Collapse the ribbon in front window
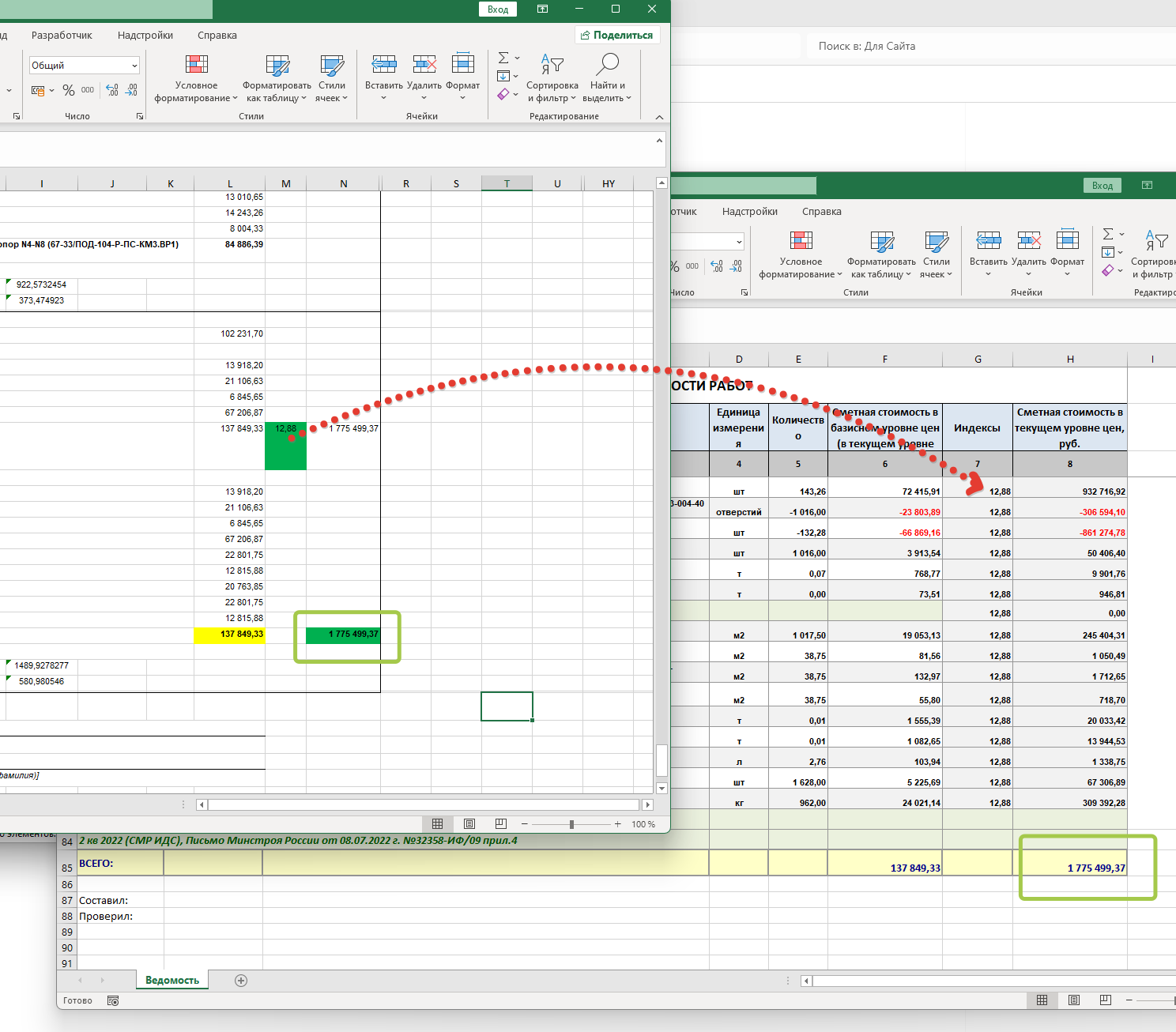 click(x=659, y=117)
